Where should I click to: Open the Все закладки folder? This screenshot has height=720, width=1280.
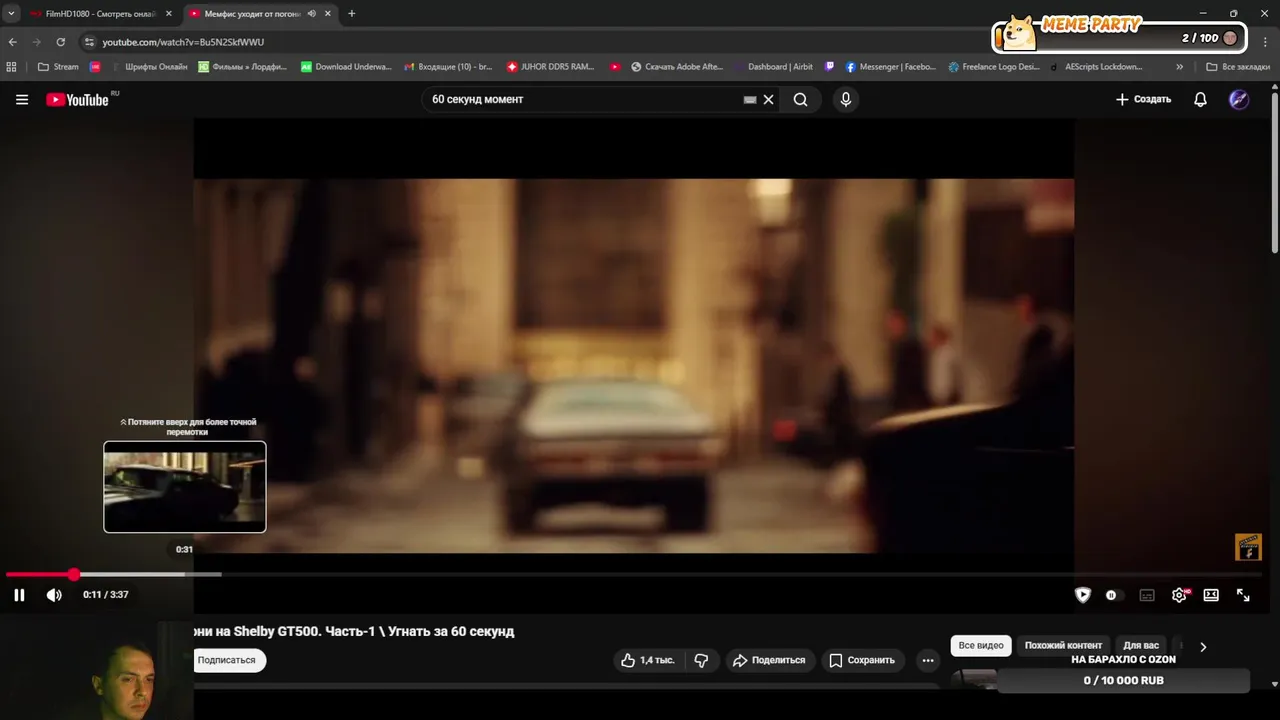1238,67
